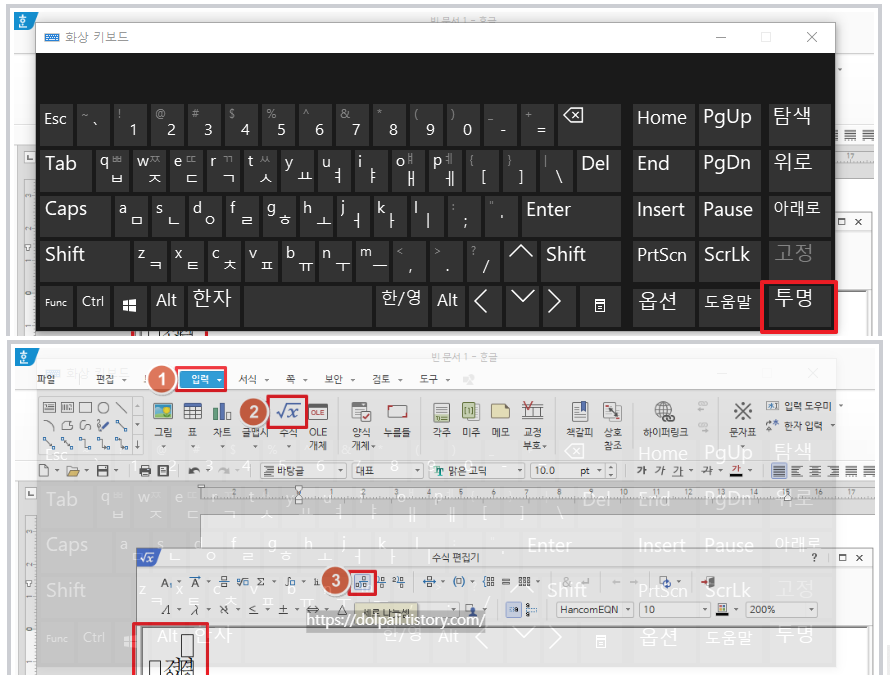
Task: Click the red 가 font color swatch
Action: click(736, 471)
